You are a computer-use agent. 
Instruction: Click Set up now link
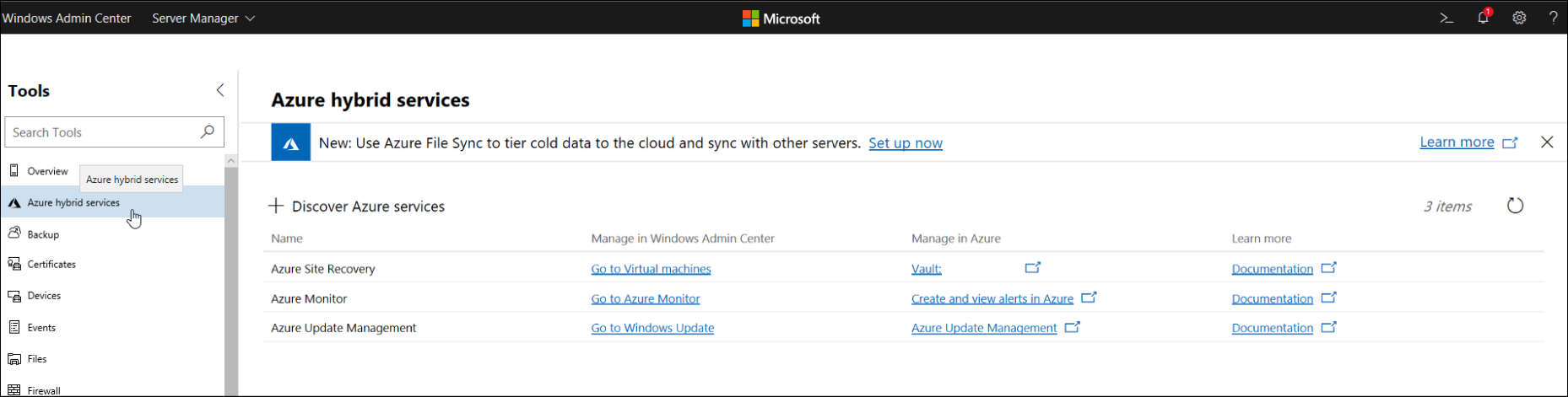[906, 143]
